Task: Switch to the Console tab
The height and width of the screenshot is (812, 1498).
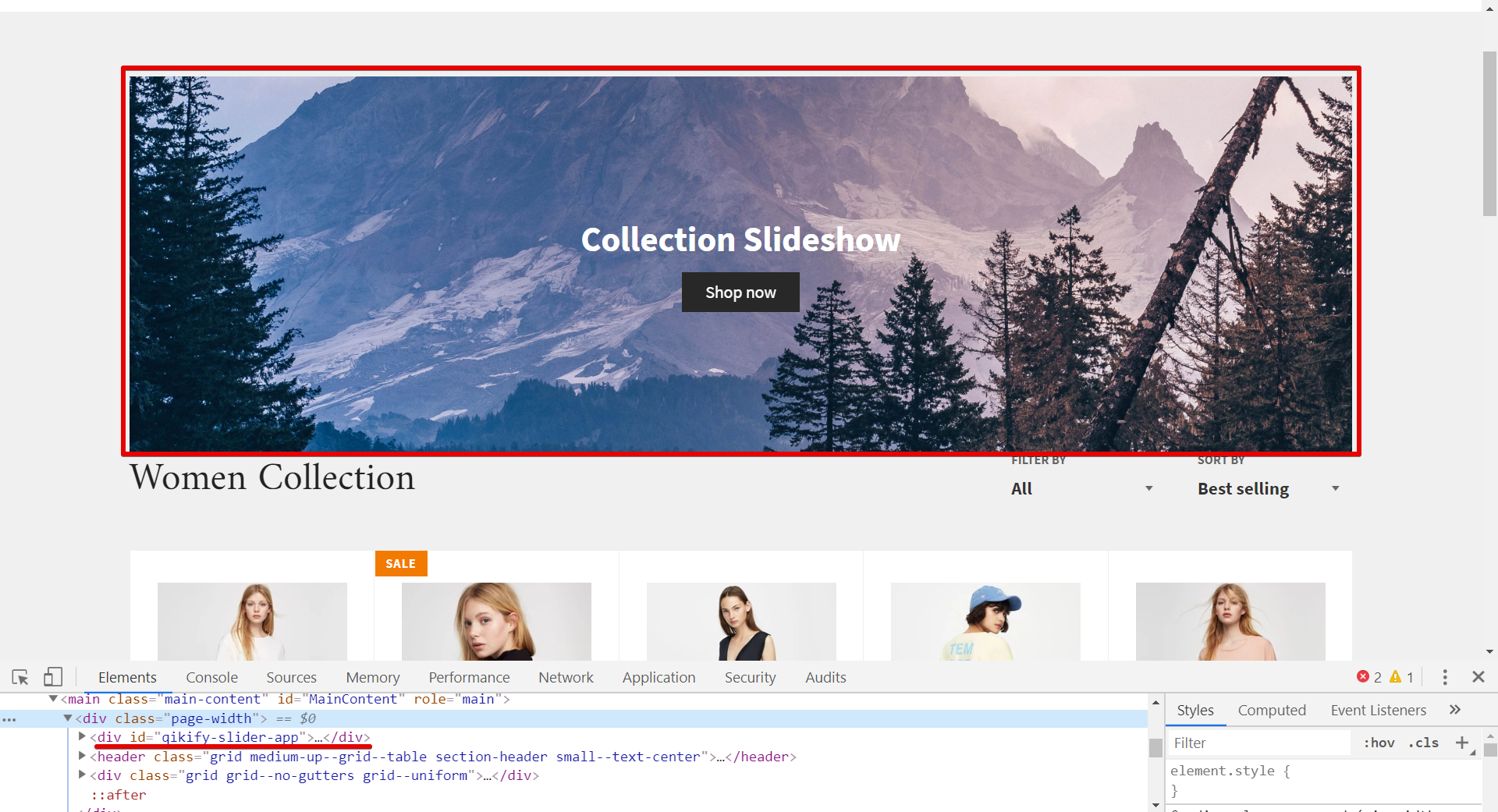Action: tap(211, 678)
